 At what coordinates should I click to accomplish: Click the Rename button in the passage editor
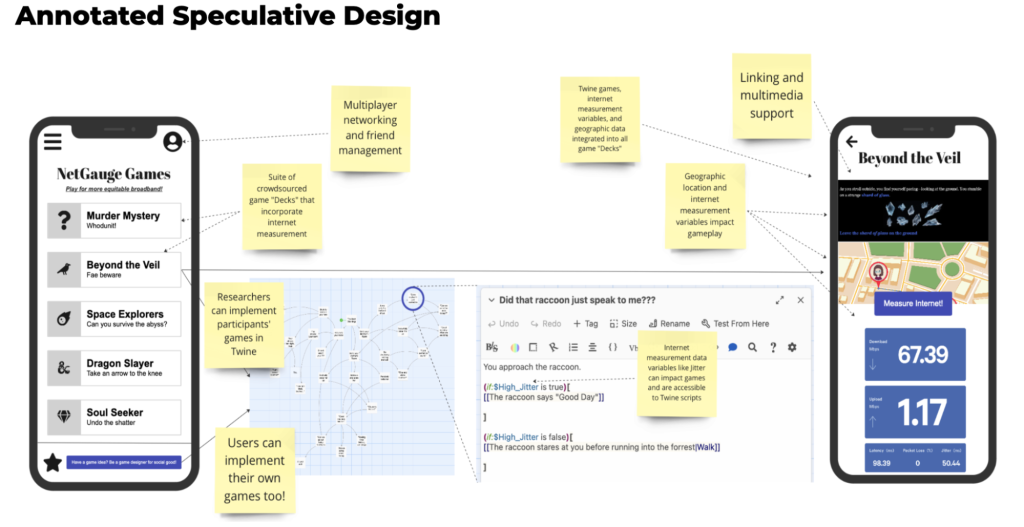668,323
